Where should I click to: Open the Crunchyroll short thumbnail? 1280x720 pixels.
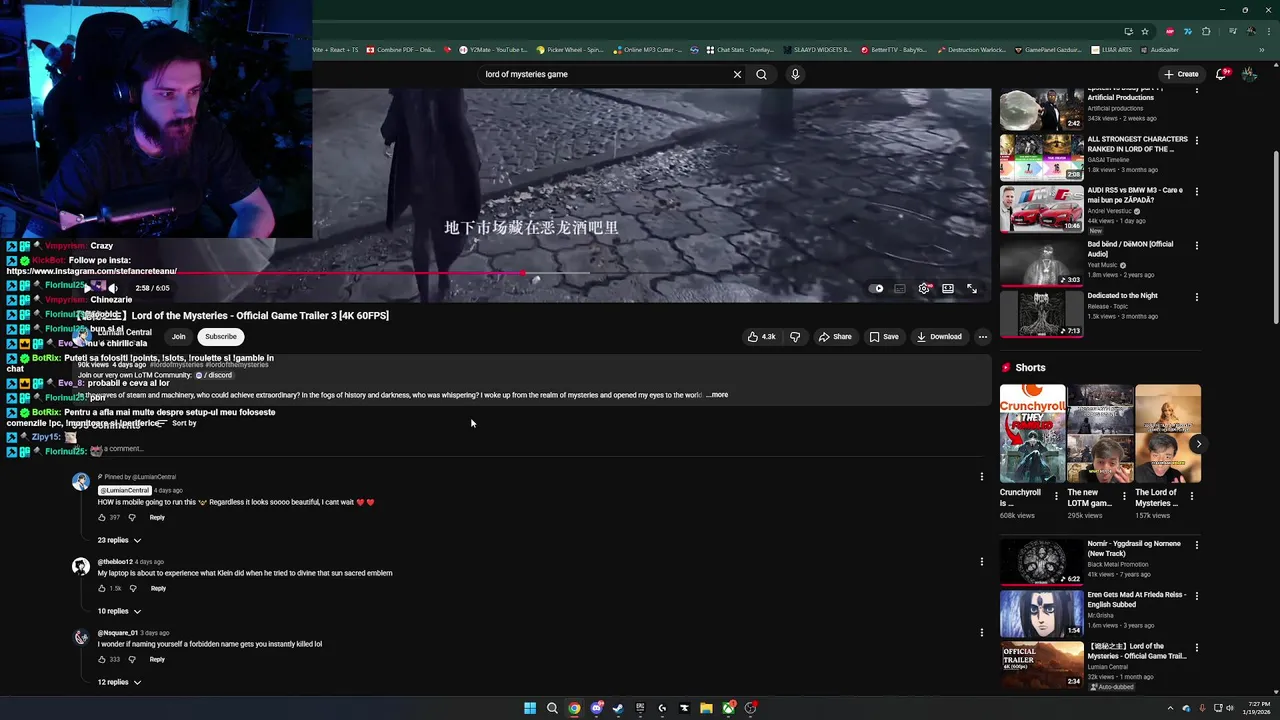click(1032, 433)
